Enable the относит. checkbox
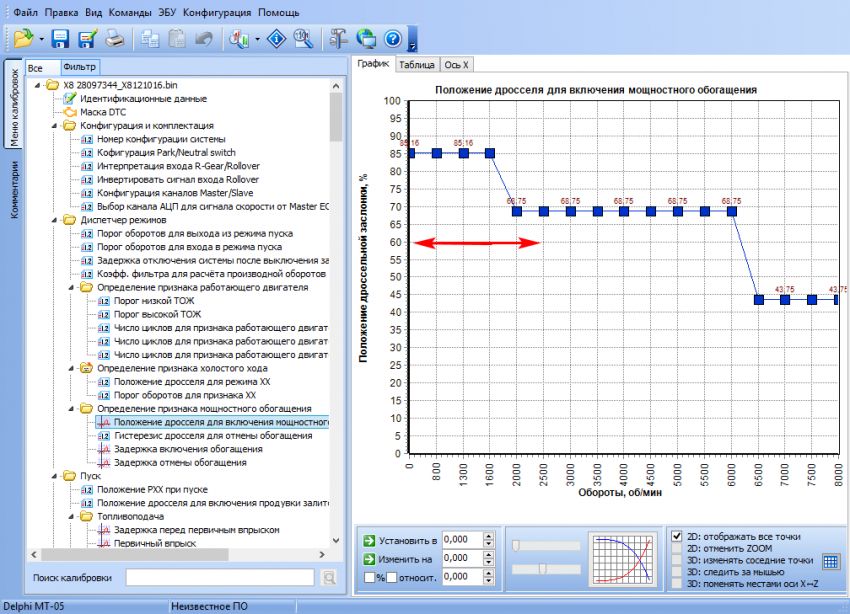This screenshot has width=850, height=614. coord(392,578)
